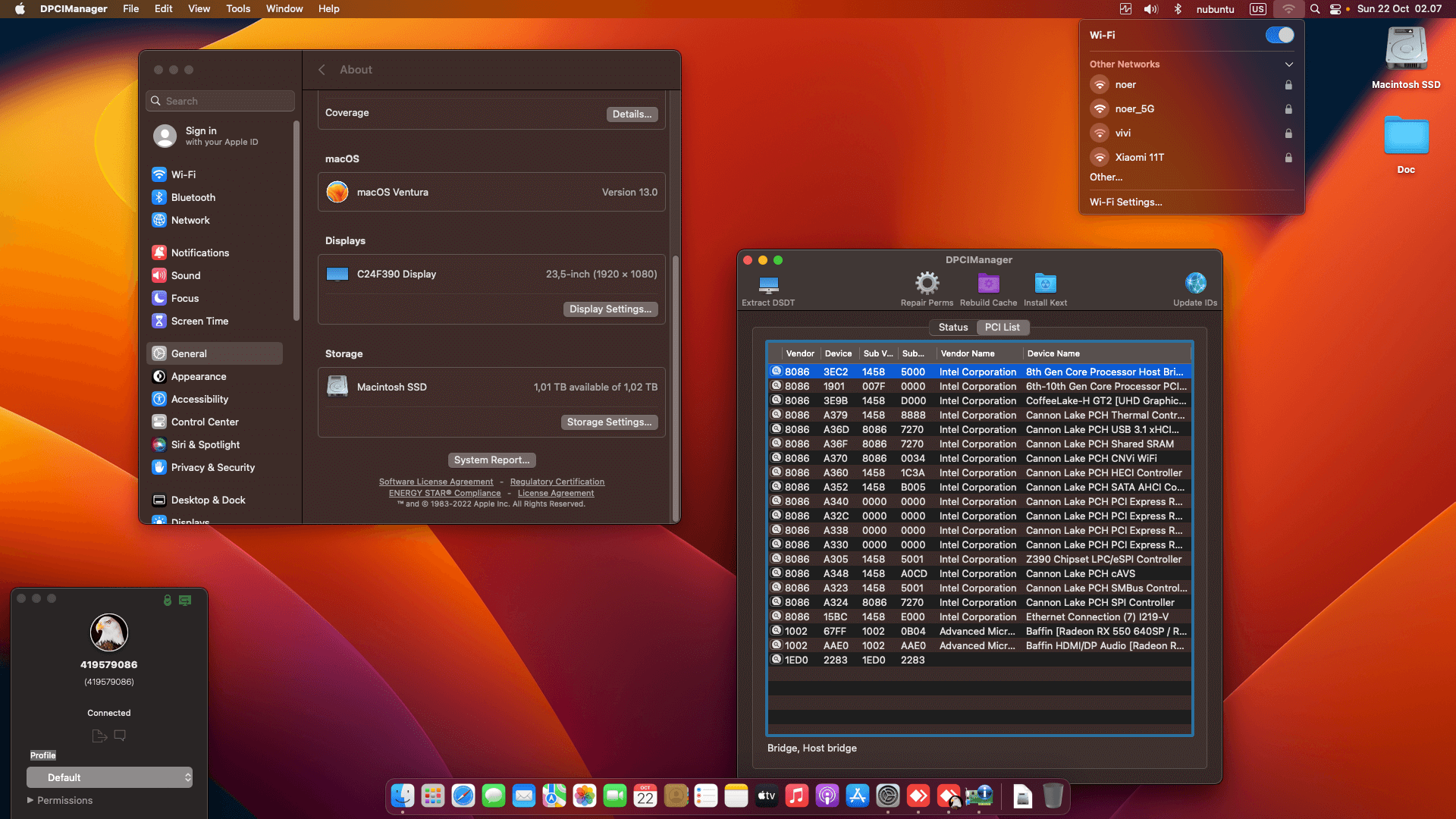Click the Spotlight search icon in menu bar
This screenshot has height=819, width=1456.
click(1315, 9)
